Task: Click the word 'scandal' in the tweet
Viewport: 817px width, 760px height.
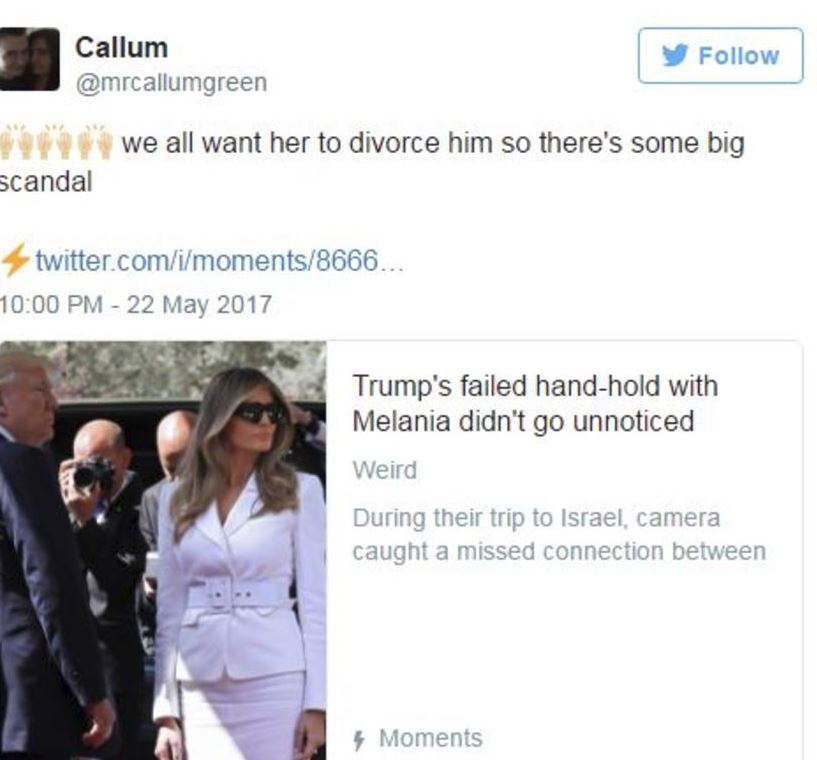Action: [x=46, y=182]
